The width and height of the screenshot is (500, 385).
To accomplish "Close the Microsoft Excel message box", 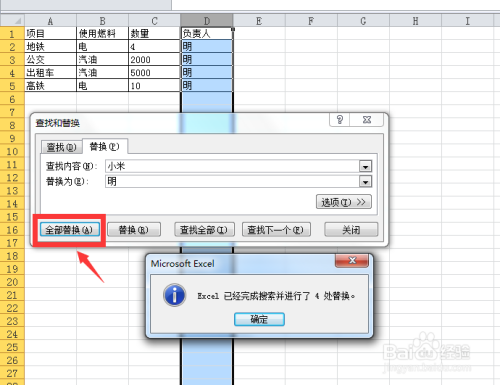I will pyautogui.click(x=352, y=260).
